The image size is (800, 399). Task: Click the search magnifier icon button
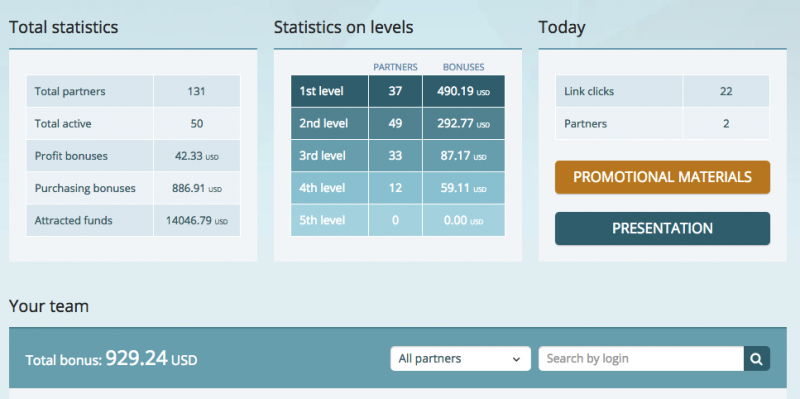757,359
